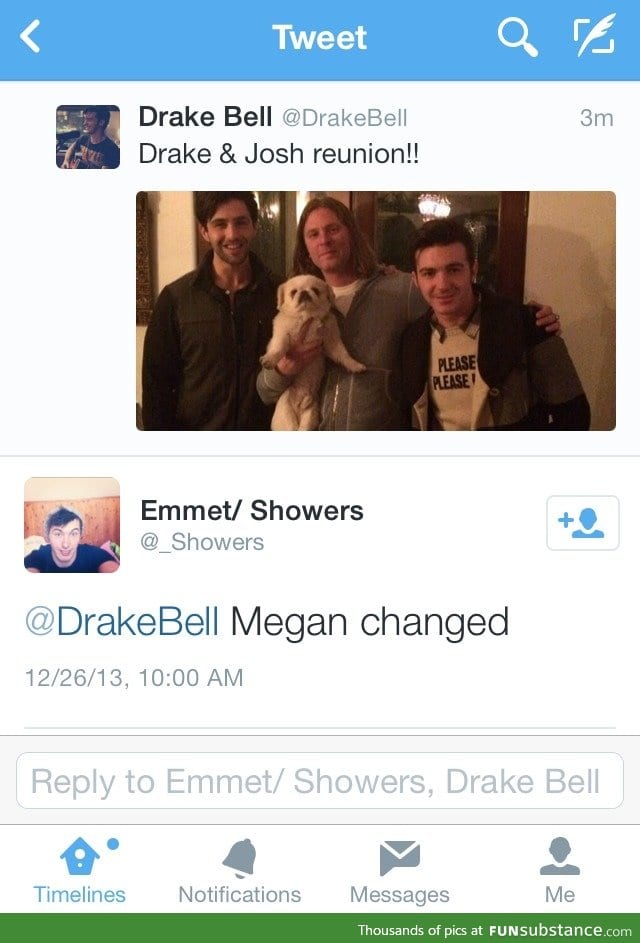Open Emmet/ Showers profile avatar
The image size is (640, 943).
72,524
